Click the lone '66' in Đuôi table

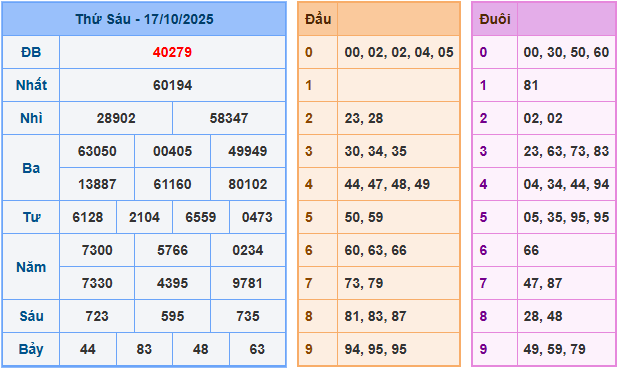[x=531, y=250]
